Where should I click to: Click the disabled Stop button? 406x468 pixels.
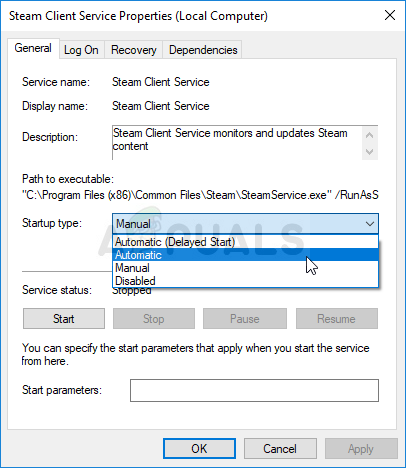(154, 319)
